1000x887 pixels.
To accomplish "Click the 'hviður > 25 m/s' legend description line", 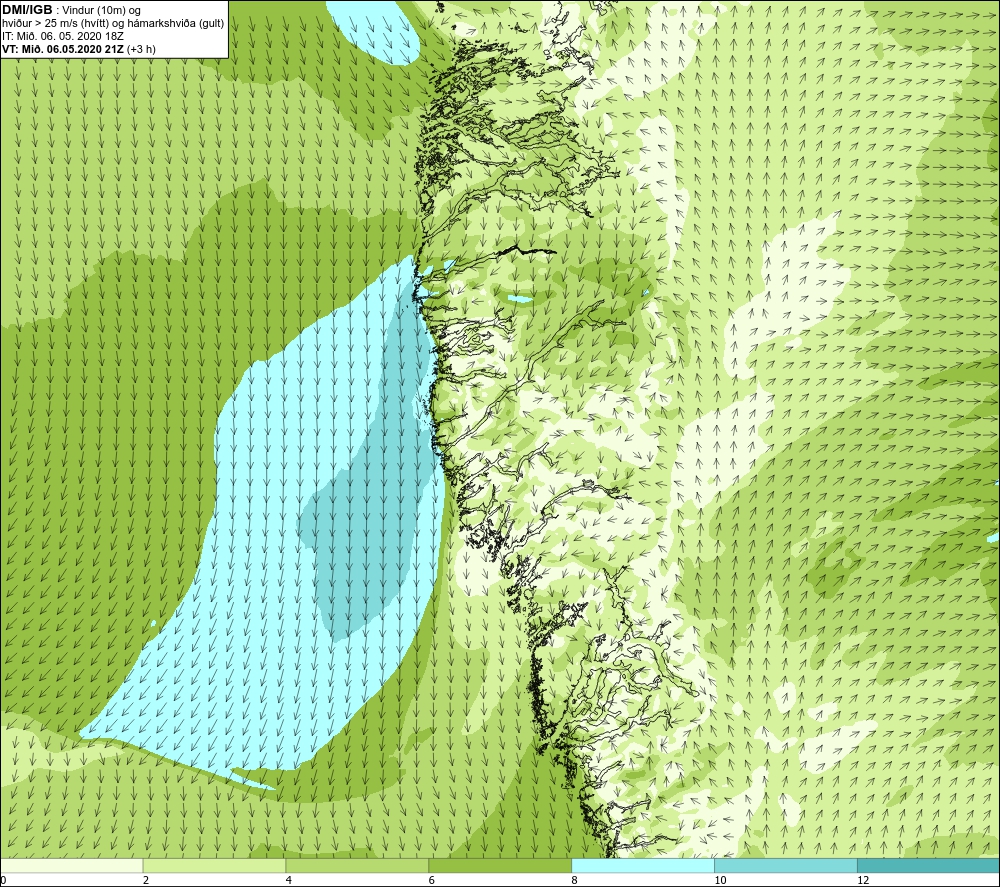I will point(114,24).
